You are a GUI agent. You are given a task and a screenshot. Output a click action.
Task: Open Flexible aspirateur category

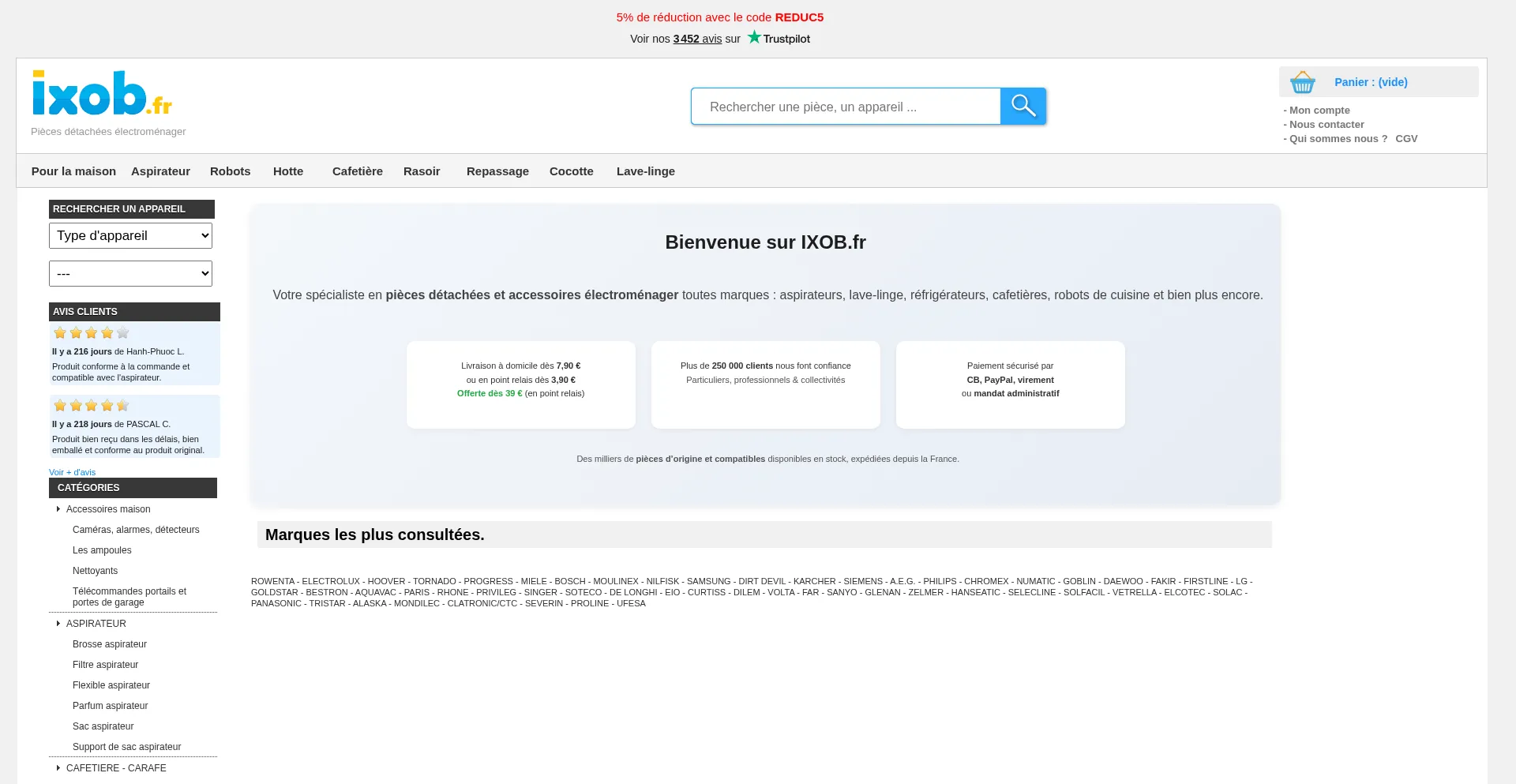pyautogui.click(x=111, y=685)
